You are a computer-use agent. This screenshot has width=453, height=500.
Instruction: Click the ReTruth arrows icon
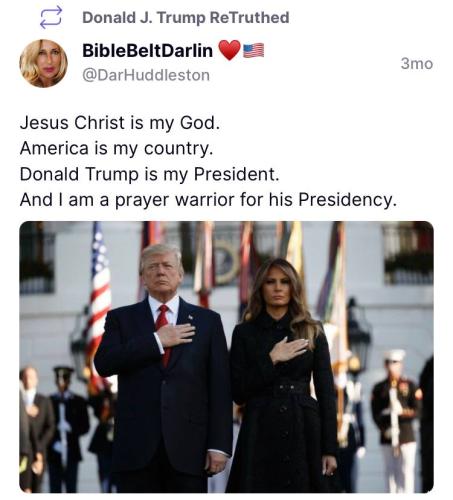point(51,17)
